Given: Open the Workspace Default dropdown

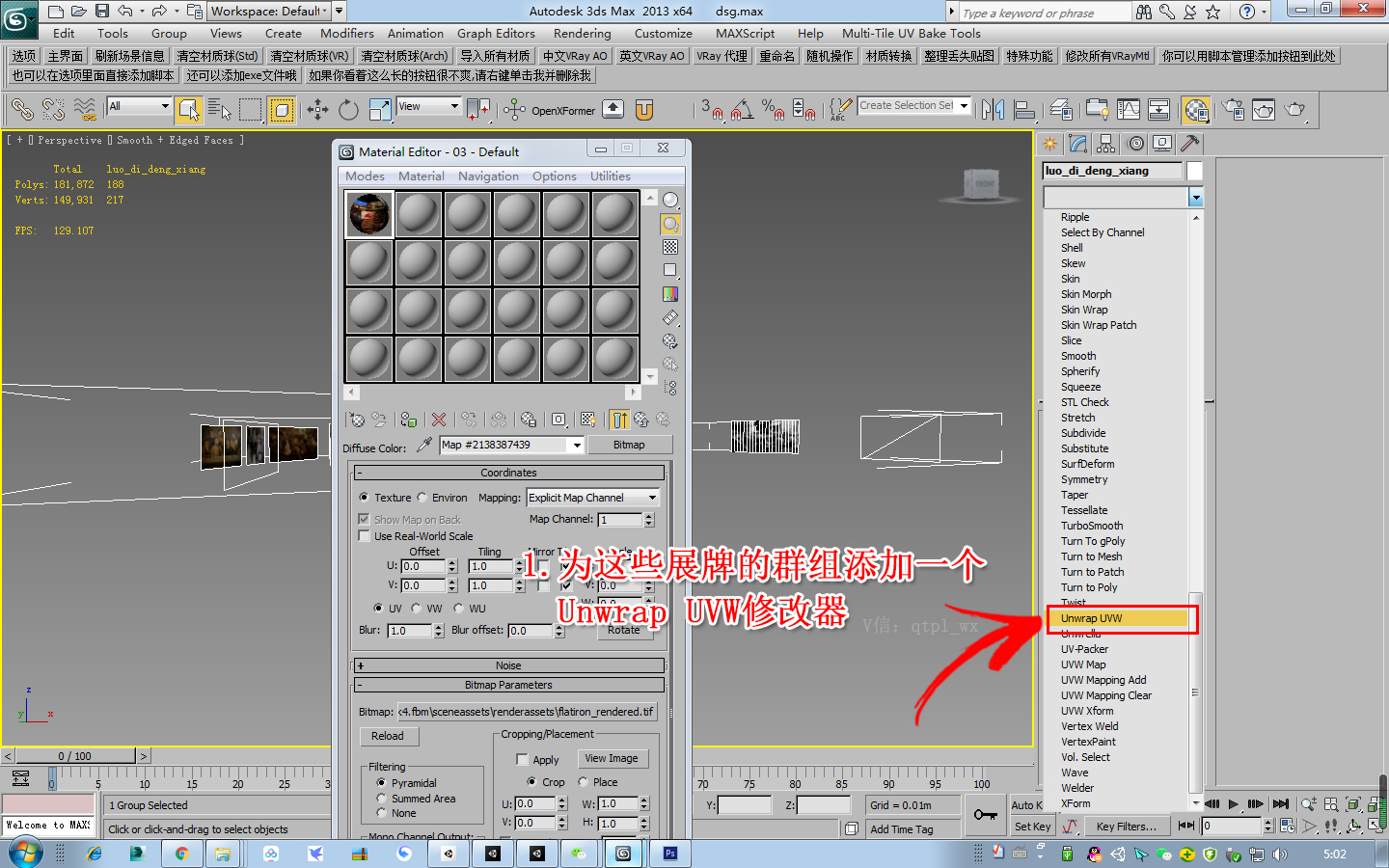Looking at the screenshot, I should 269,12.
